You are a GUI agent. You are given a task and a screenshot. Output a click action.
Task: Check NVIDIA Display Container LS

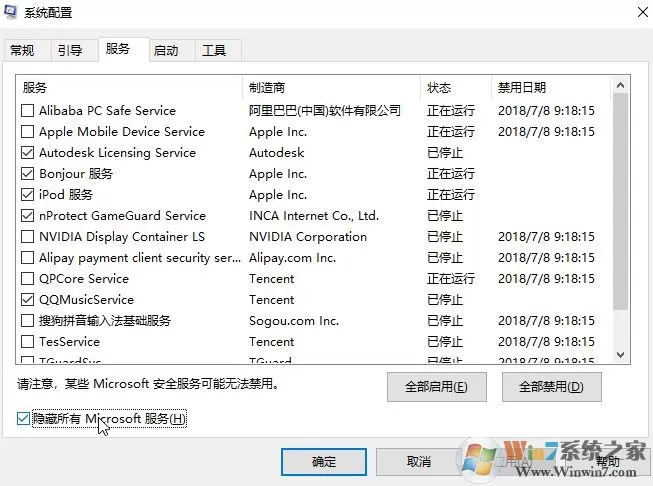pos(27,237)
